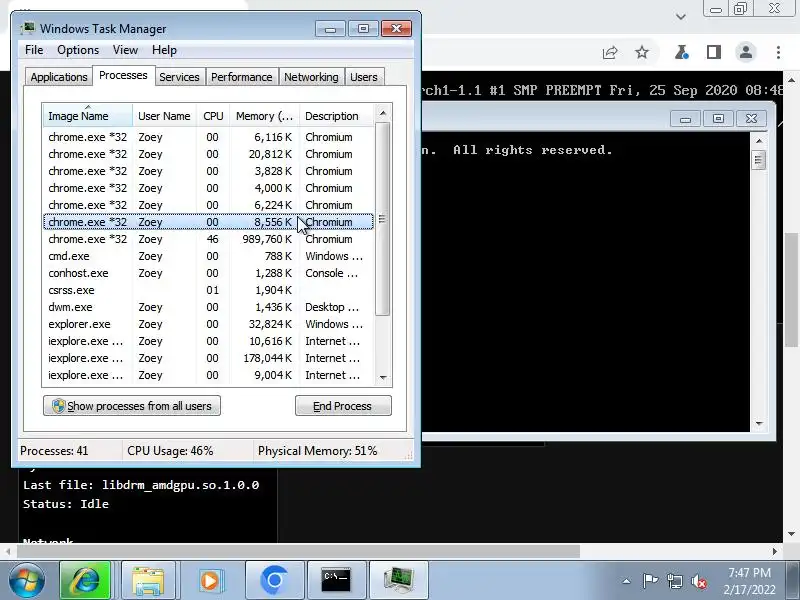This screenshot has width=800, height=600.
Task: Click the inner console window scroll up arrow
Action: (759, 140)
